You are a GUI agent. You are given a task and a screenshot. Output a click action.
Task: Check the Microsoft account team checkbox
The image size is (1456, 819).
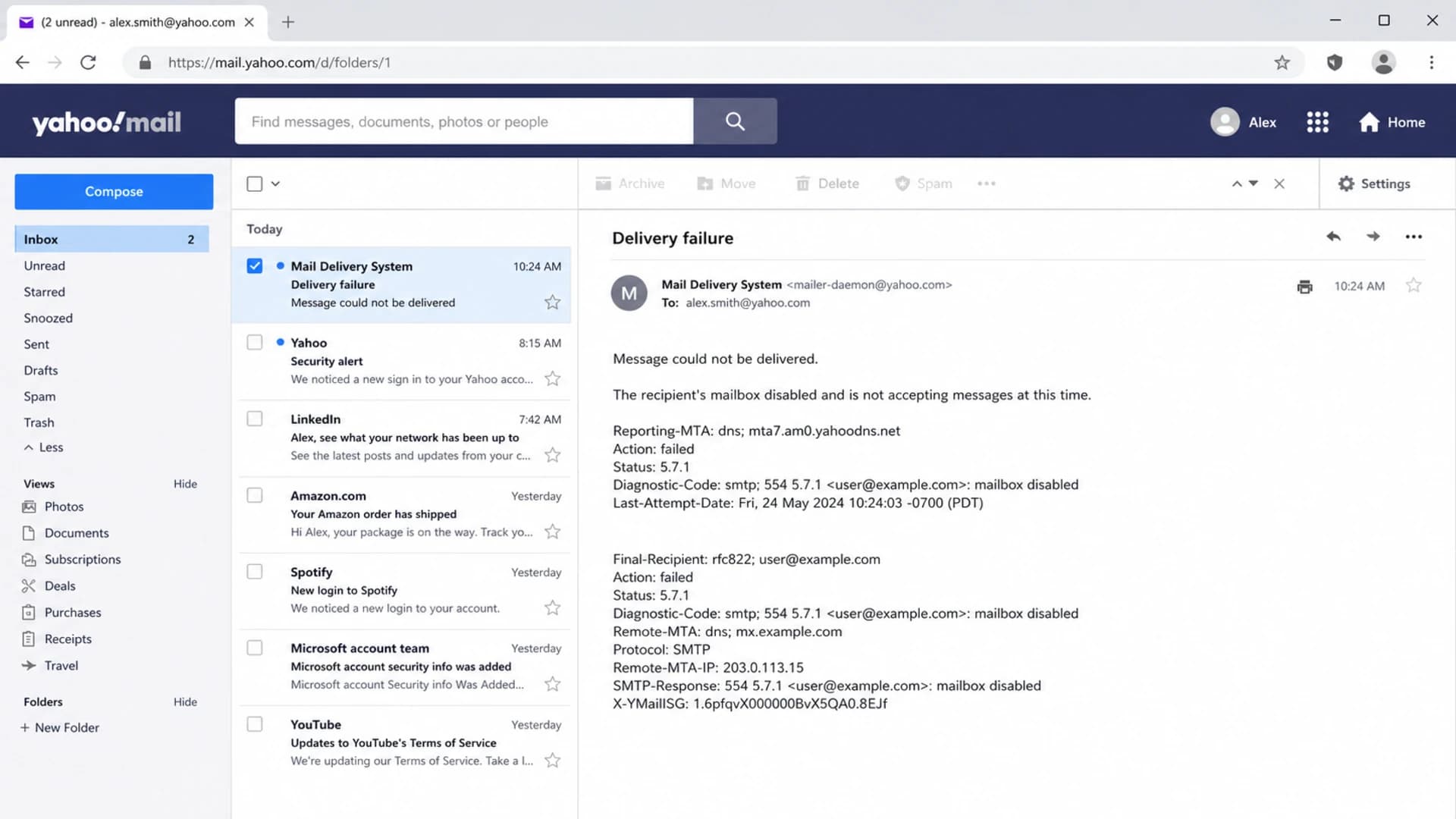tap(255, 648)
